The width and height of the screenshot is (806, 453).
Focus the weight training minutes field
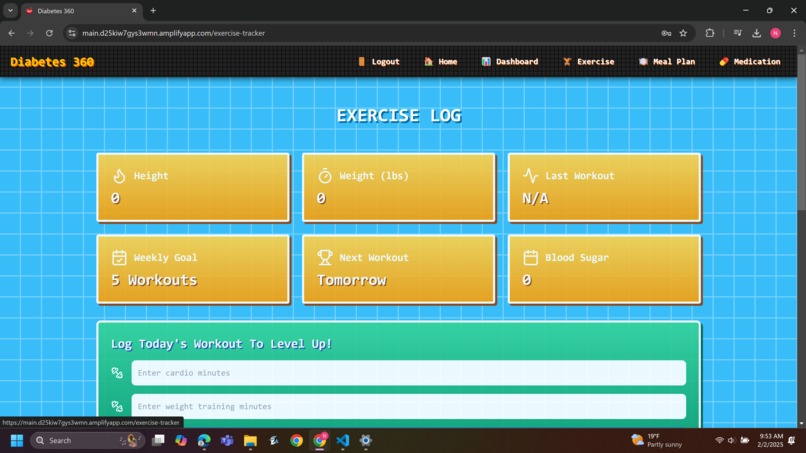[409, 406]
